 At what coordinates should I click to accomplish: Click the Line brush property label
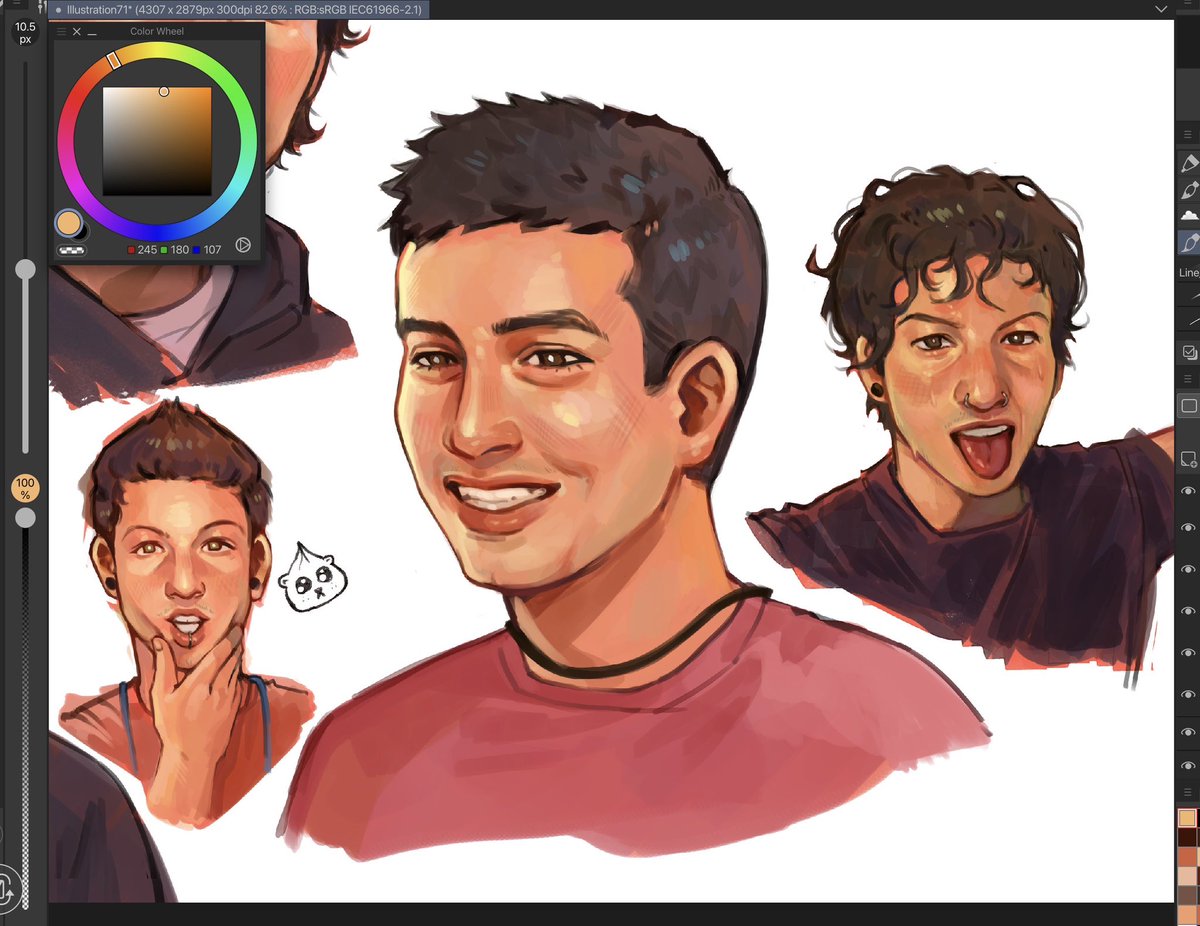[x=1188, y=272]
